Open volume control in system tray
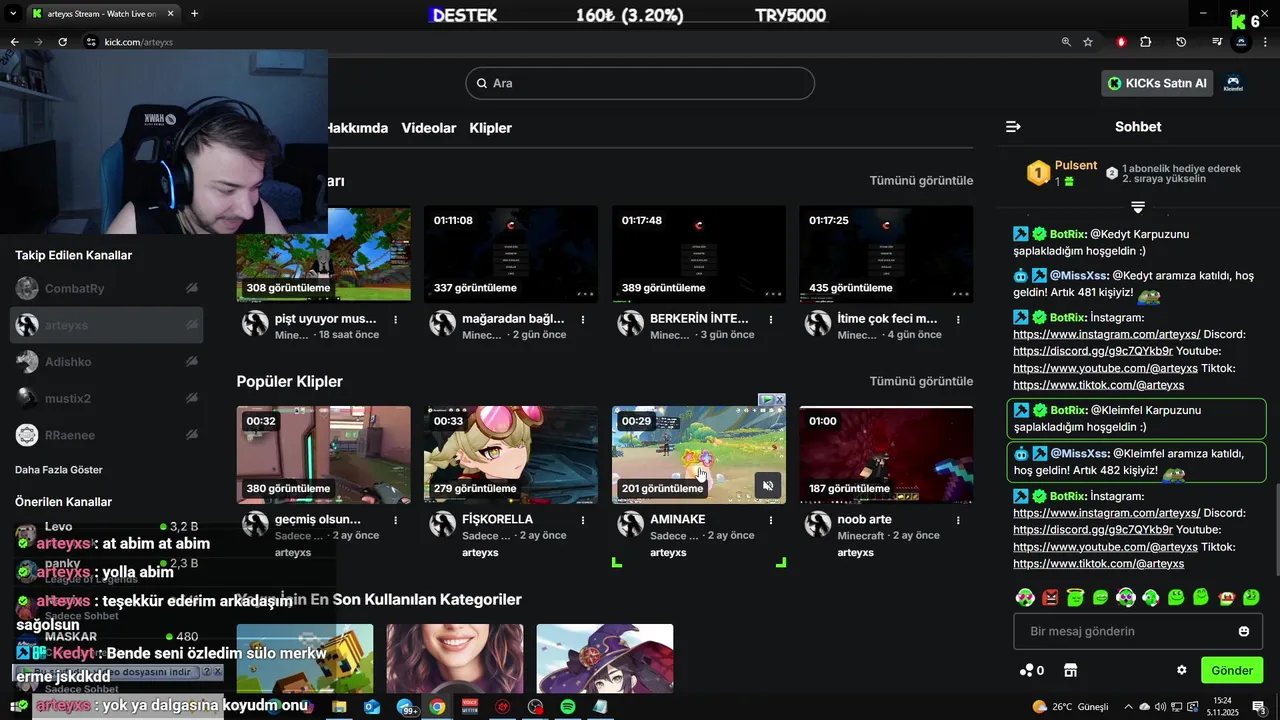This screenshot has height=720, width=1280. [x=1159, y=707]
